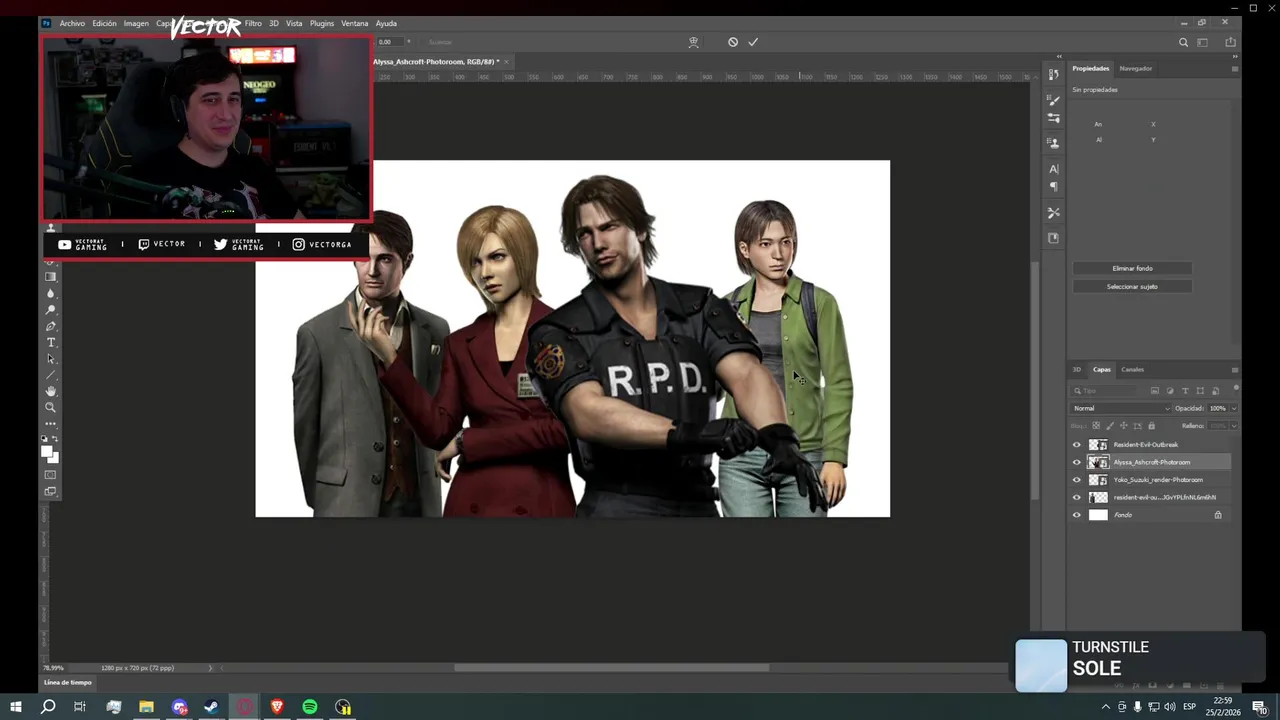
Task: Hide the Resident-Evil-Outbreak layer
Action: (x=1077, y=445)
